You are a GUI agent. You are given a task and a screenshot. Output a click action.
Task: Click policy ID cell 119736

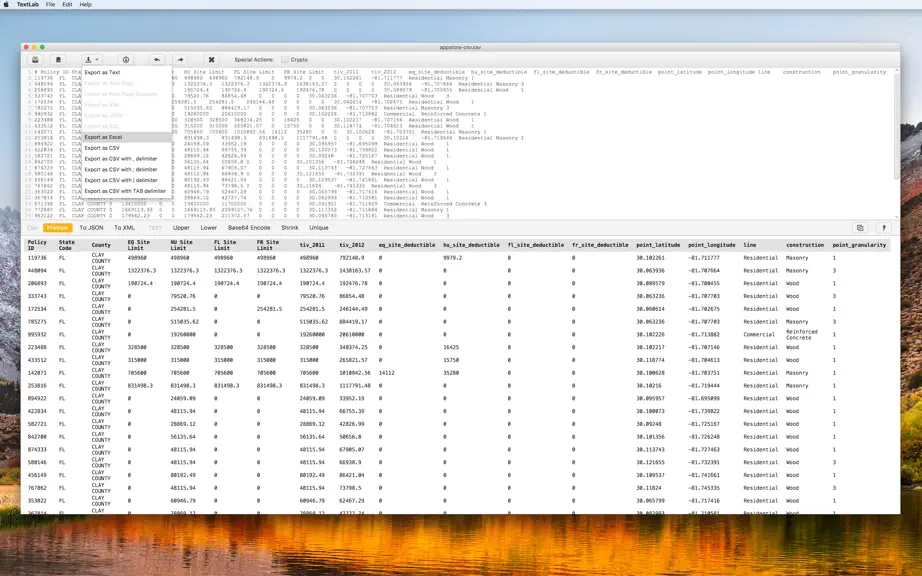pyautogui.click(x=37, y=257)
